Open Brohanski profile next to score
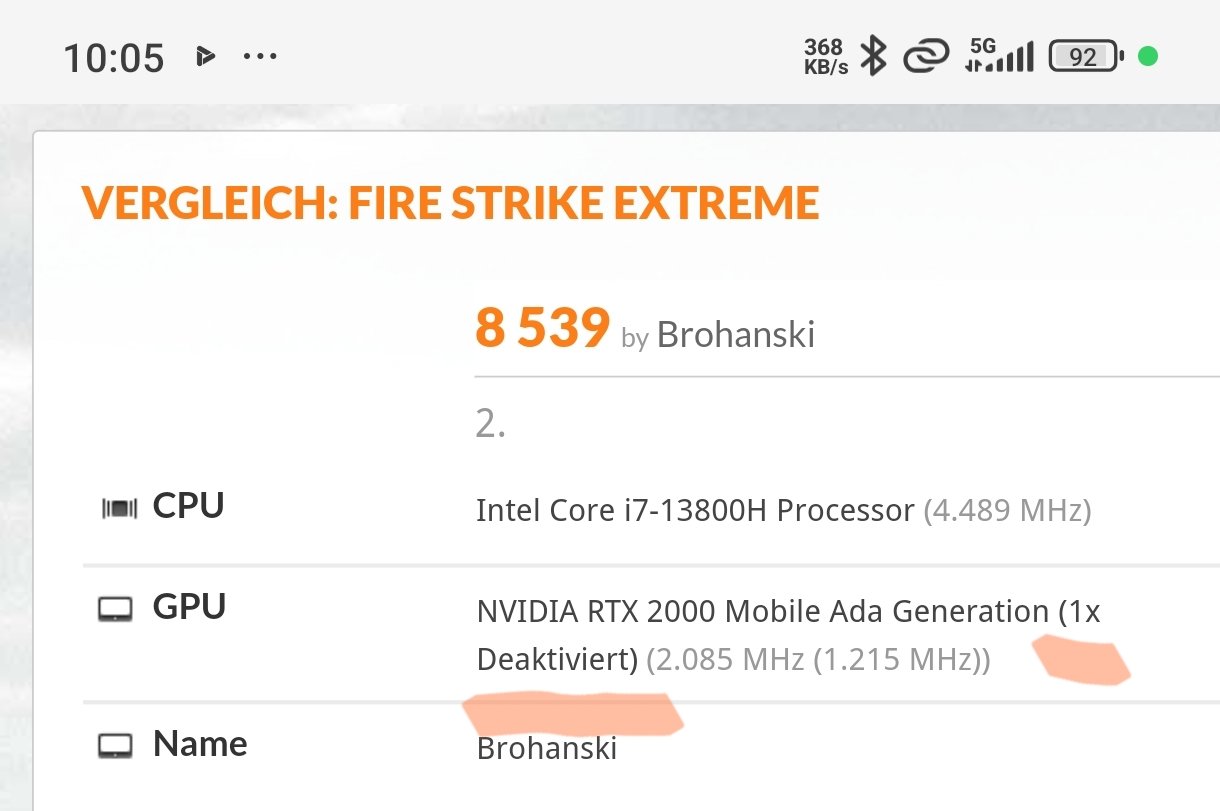The image size is (1220, 811). (735, 335)
